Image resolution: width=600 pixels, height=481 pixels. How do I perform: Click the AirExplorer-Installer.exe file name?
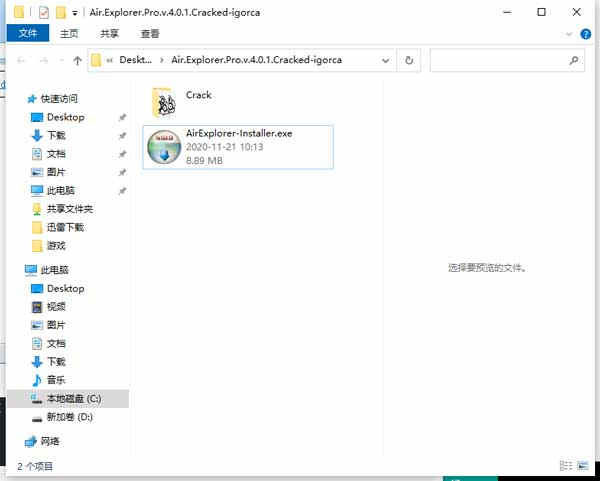[x=239, y=133]
